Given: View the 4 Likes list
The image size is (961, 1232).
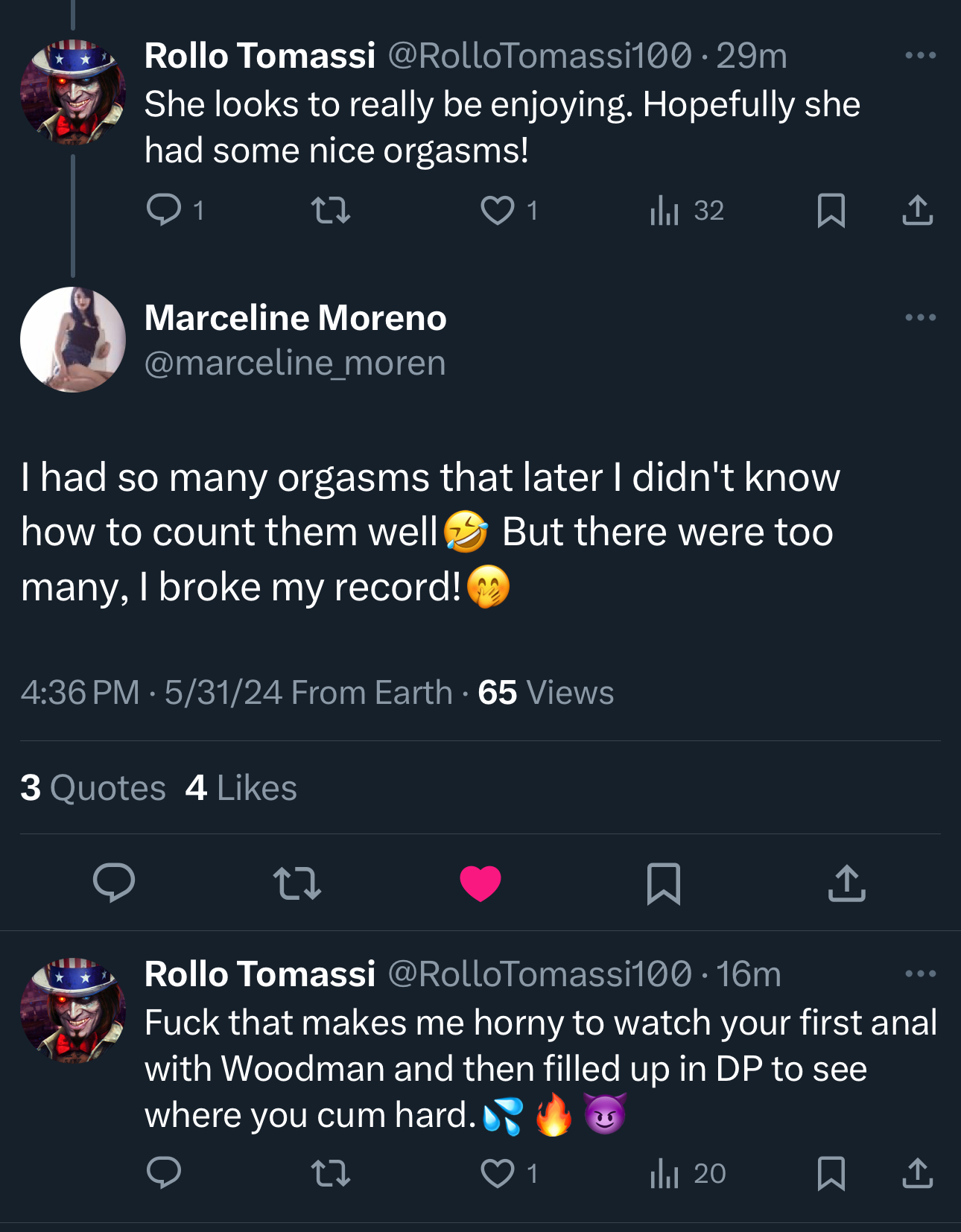Looking at the screenshot, I should click(x=241, y=788).
